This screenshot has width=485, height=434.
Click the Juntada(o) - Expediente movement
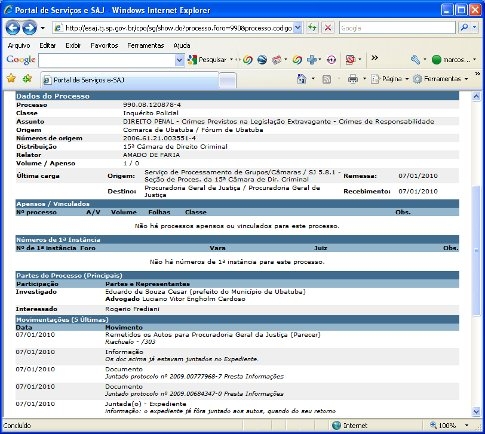146,404
